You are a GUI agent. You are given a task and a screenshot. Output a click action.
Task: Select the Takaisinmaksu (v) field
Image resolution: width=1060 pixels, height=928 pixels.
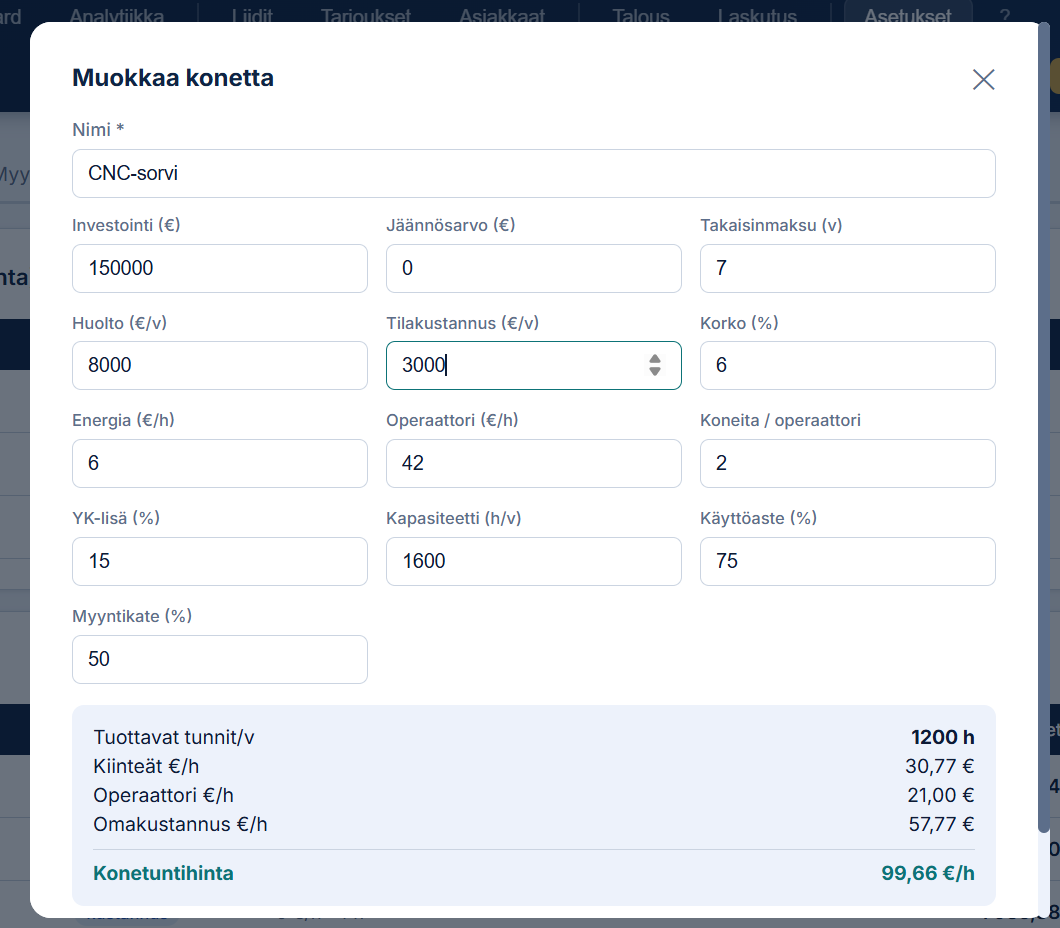847,268
